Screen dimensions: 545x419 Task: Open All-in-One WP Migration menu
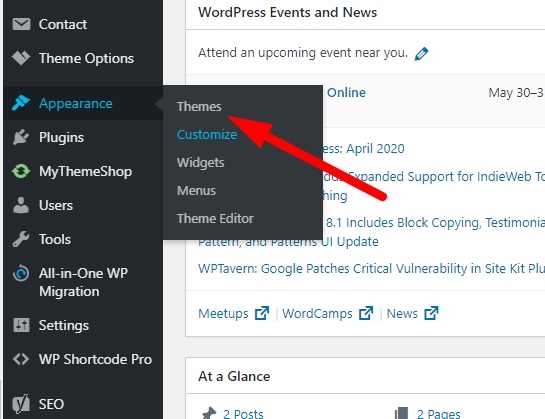[x=83, y=282]
